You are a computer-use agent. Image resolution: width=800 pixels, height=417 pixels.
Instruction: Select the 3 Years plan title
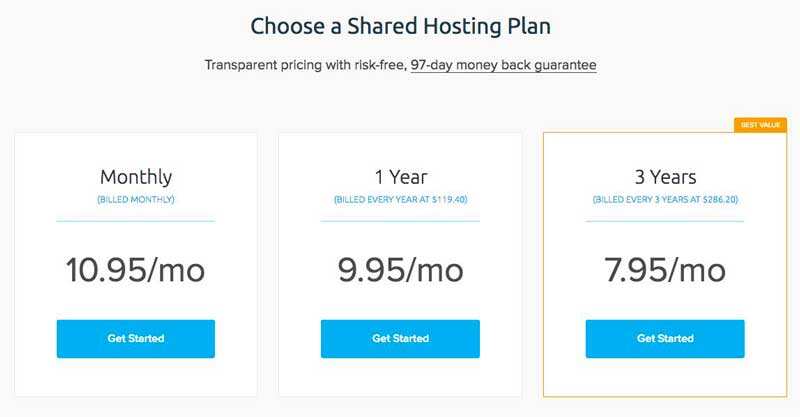coord(665,177)
